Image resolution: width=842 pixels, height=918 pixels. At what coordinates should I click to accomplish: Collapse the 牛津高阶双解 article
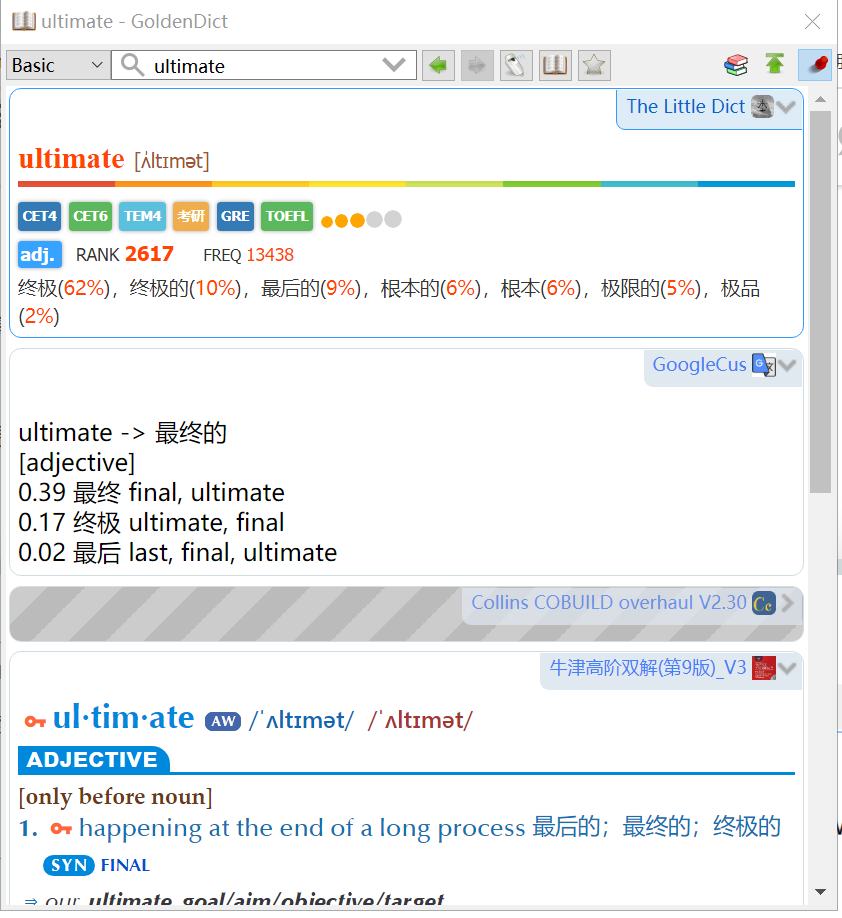pos(787,669)
